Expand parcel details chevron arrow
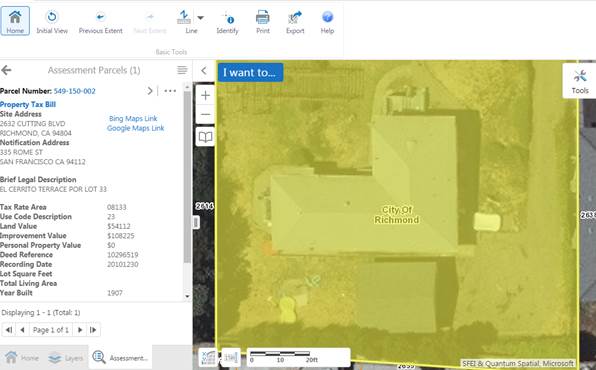 point(150,91)
